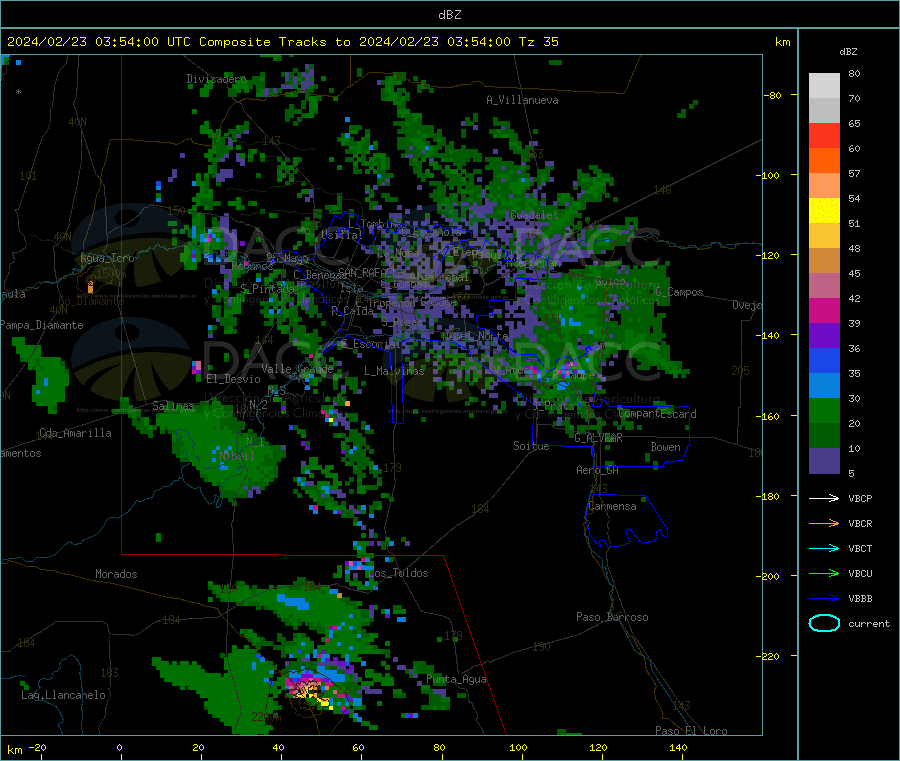
Task: Select the light gray 80 dBZ color swatch
Action: (824, 86)
